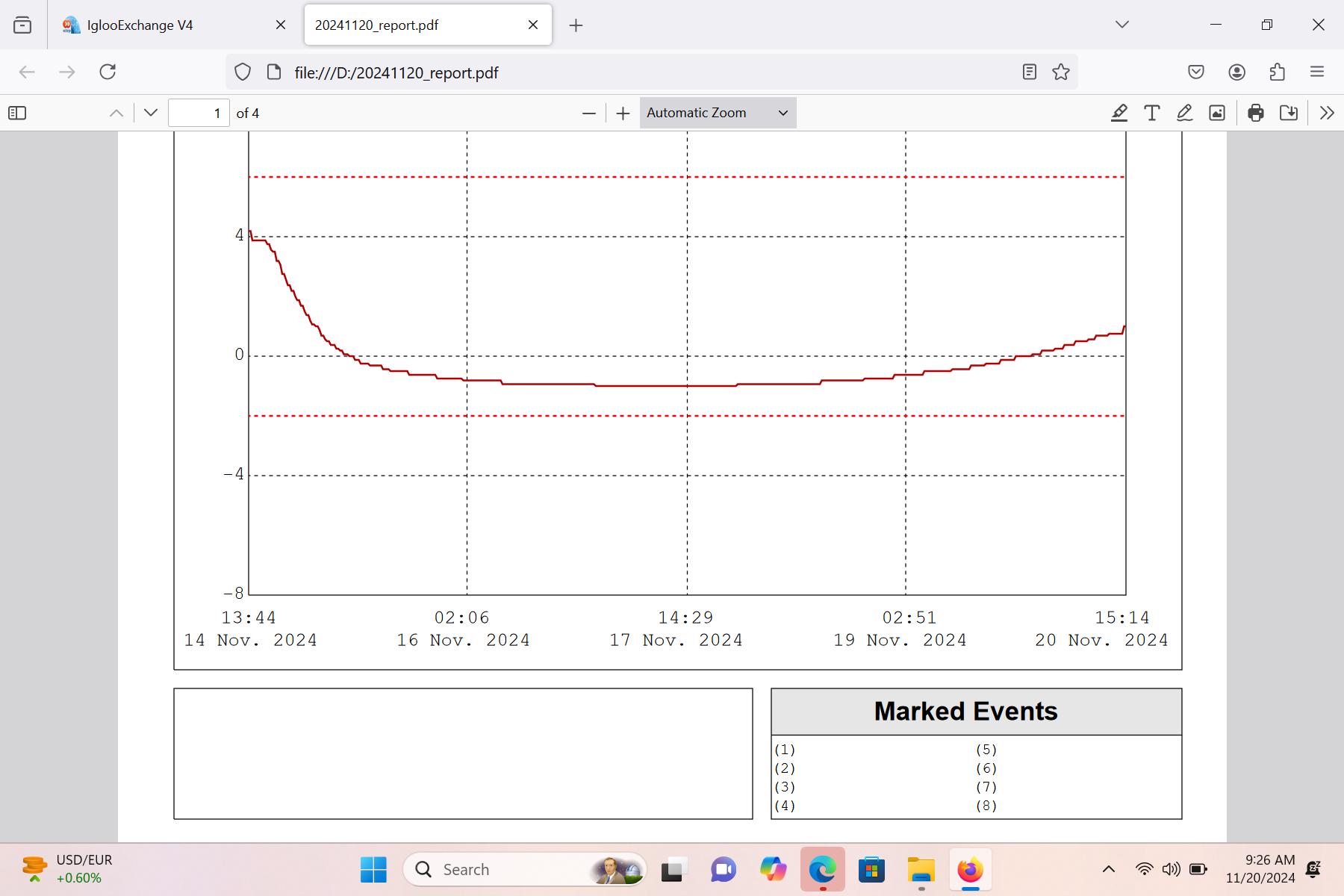Viewport: 1344px width, 896px height.
Task: Open the Firefox application menu
Action: pos(1317,72)
